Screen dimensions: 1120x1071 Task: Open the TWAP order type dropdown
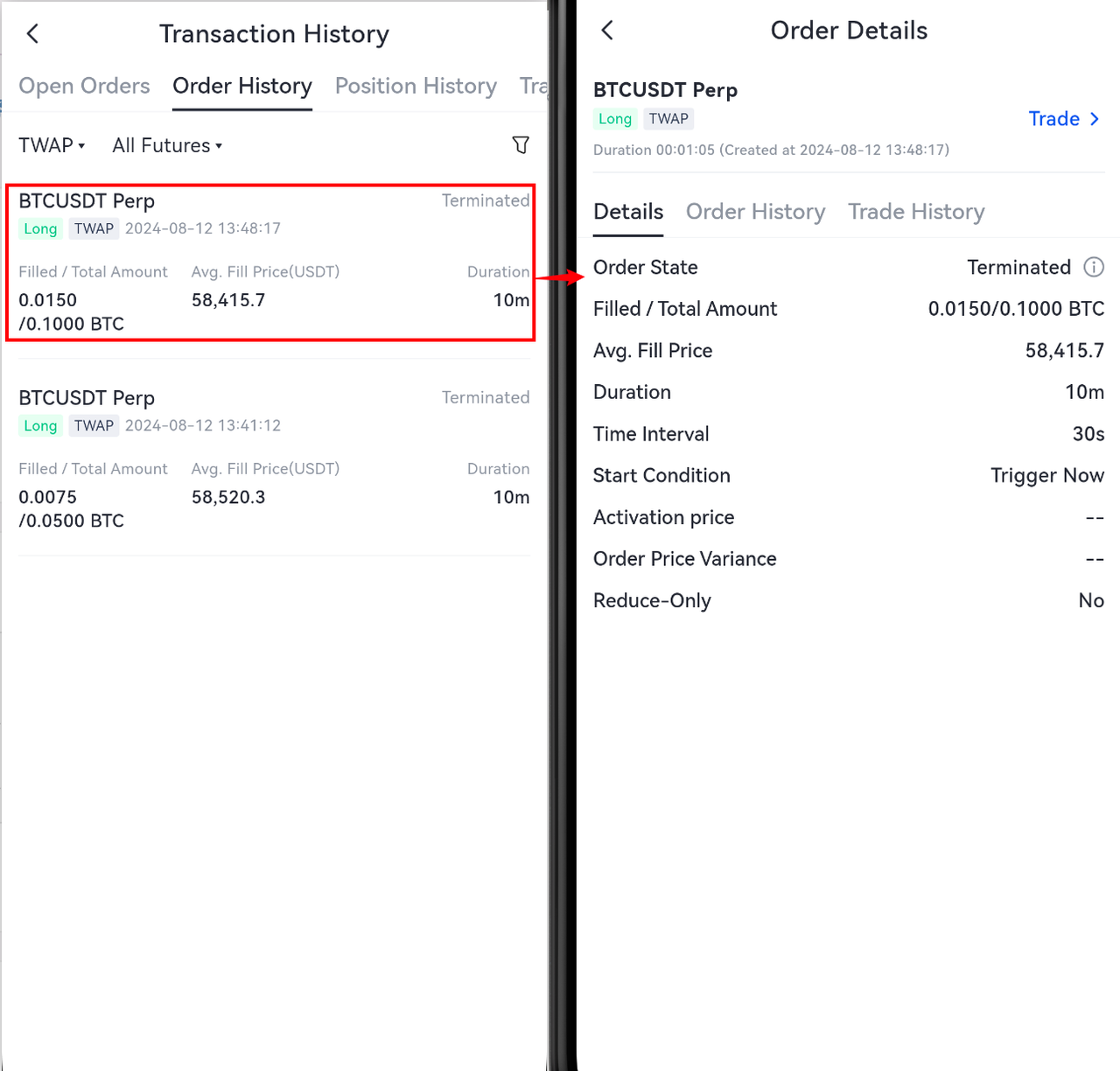coord(52,145)
